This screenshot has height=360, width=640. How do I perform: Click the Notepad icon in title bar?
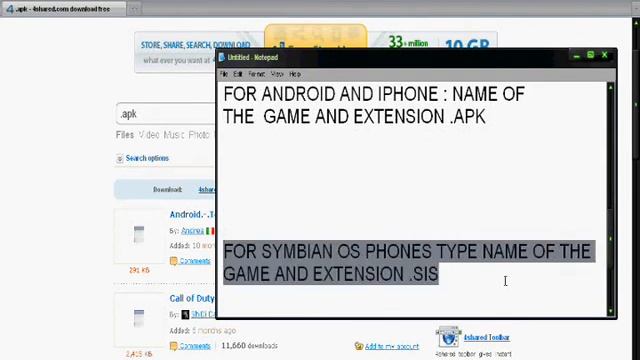click(x=222, y=58)
